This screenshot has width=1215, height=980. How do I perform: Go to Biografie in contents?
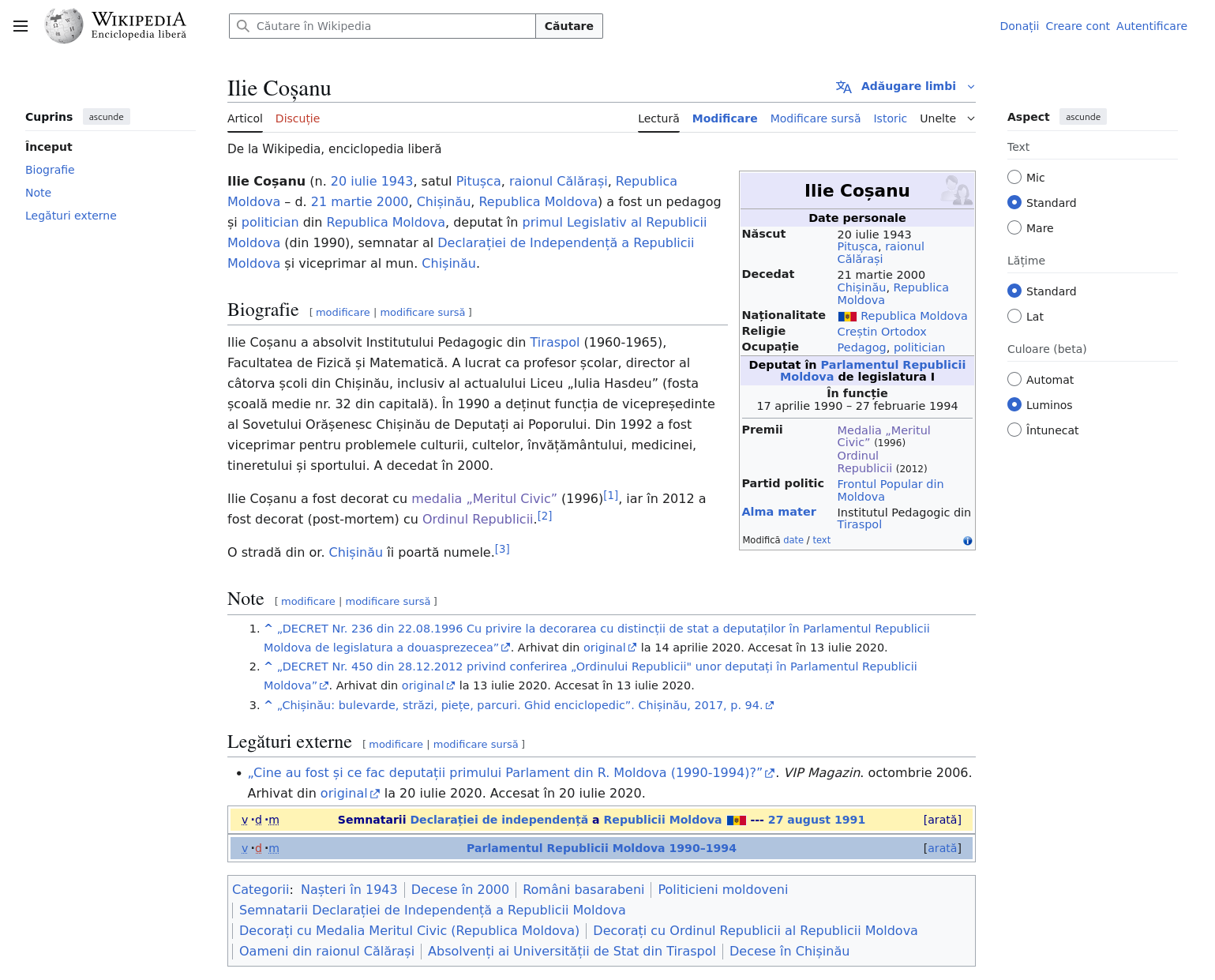point(50,170)
